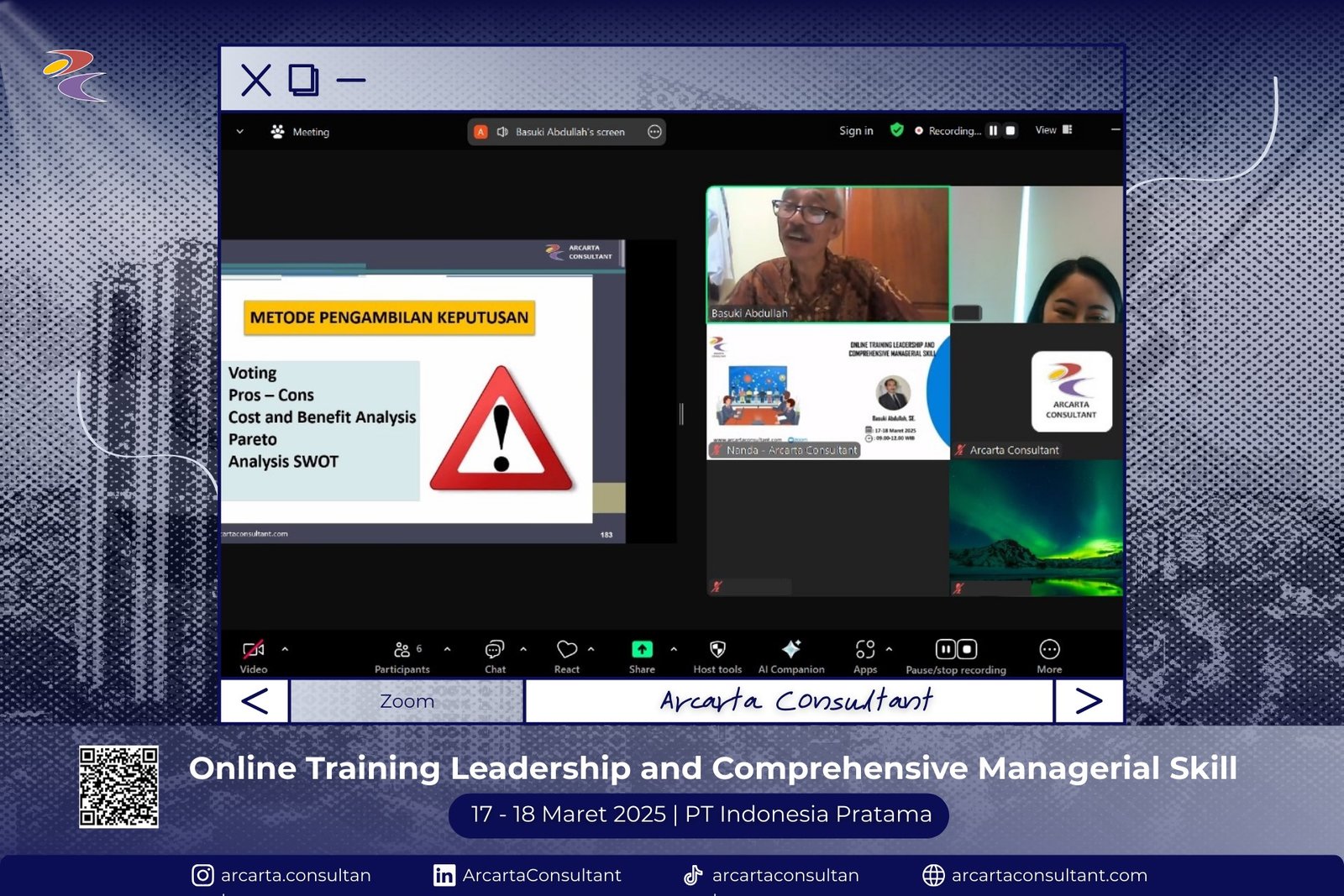Open the Participants panel
Image resolution: width=1344 pixels, height=896 pixels.
click(x=402, y=656)
